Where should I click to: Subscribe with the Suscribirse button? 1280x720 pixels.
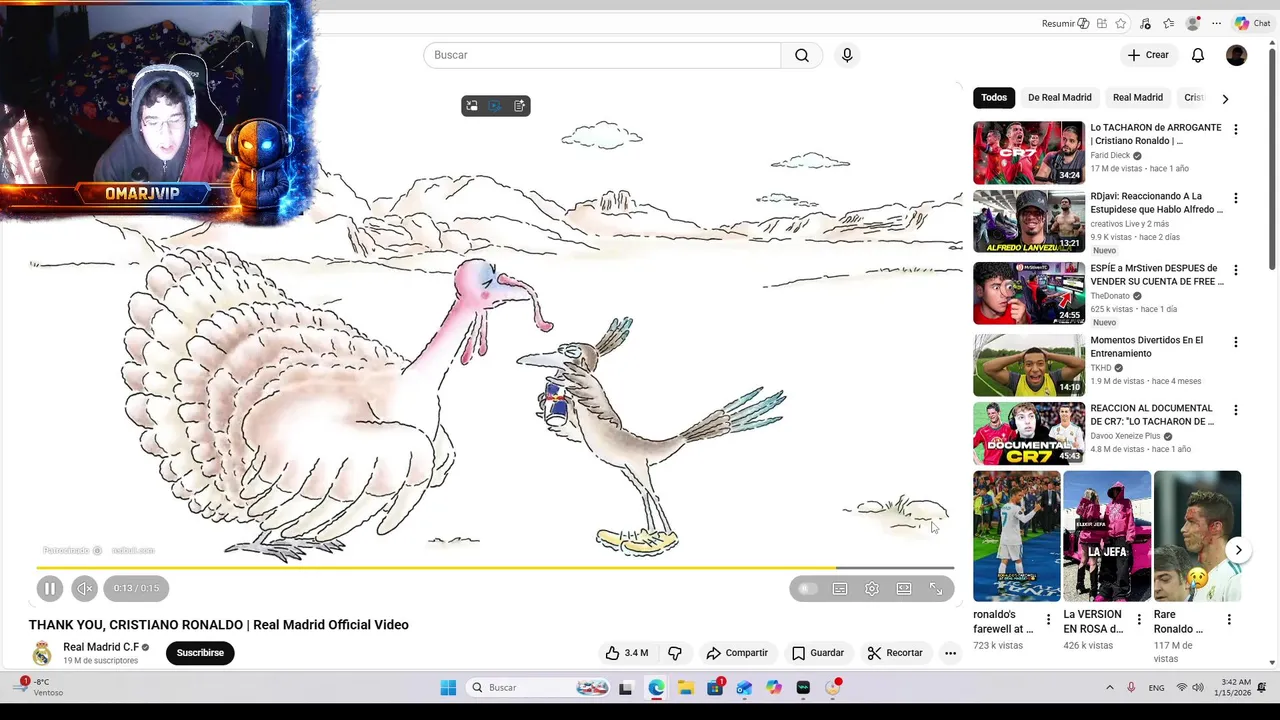(200, 653)
